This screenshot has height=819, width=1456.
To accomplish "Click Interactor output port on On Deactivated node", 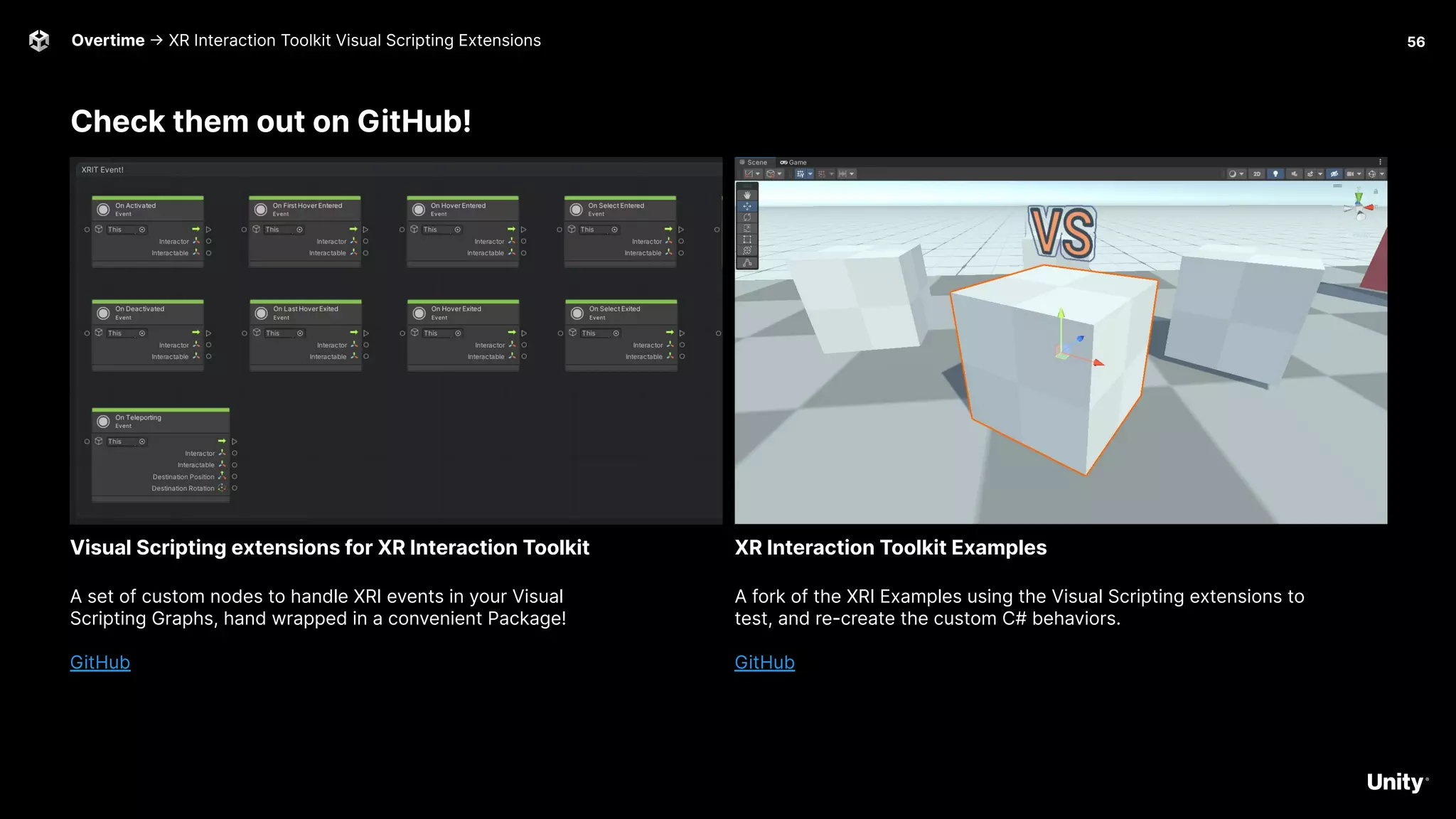I will coord(208,345).
